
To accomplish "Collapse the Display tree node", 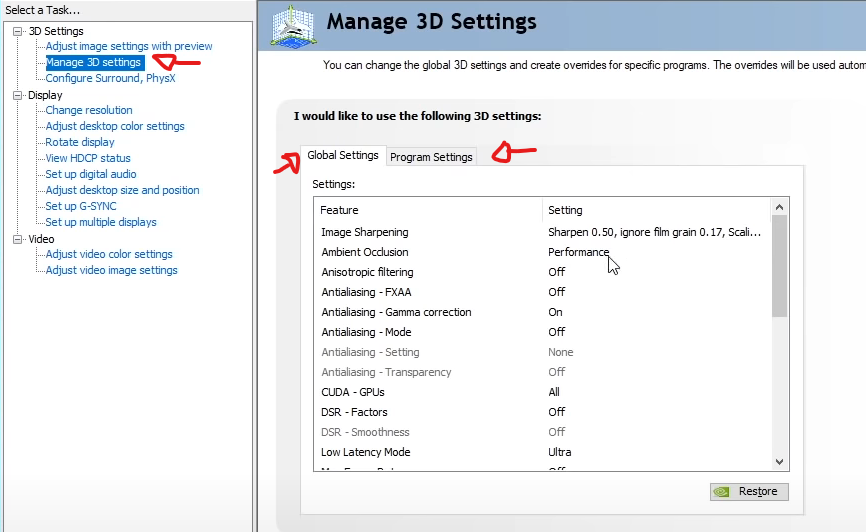I will click(x=18, y=95).
